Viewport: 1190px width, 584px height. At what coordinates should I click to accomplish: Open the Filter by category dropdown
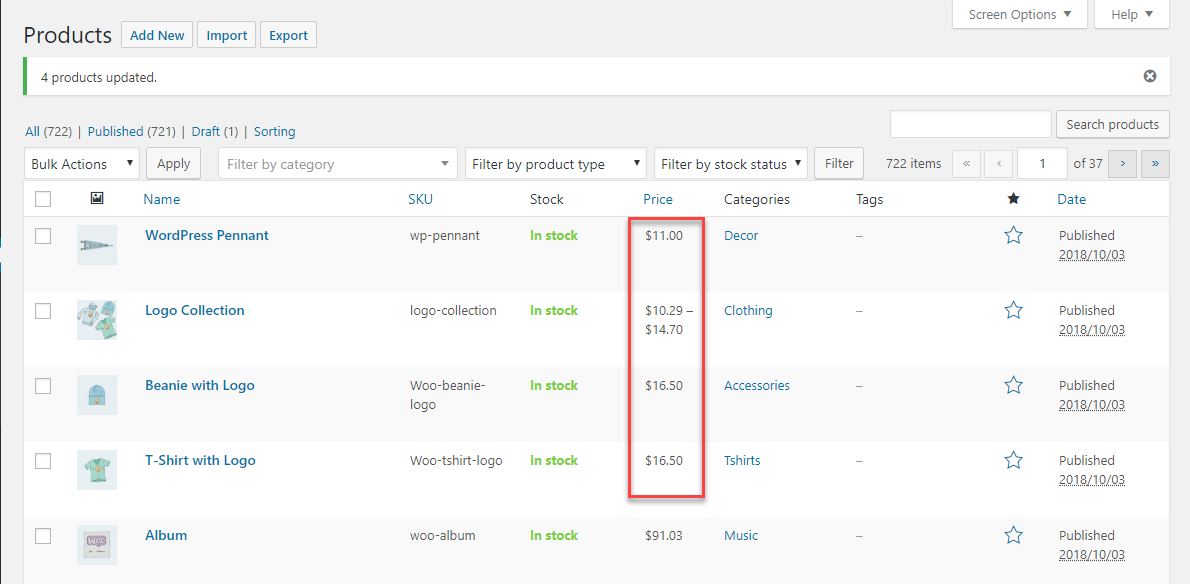click(338, 164)
